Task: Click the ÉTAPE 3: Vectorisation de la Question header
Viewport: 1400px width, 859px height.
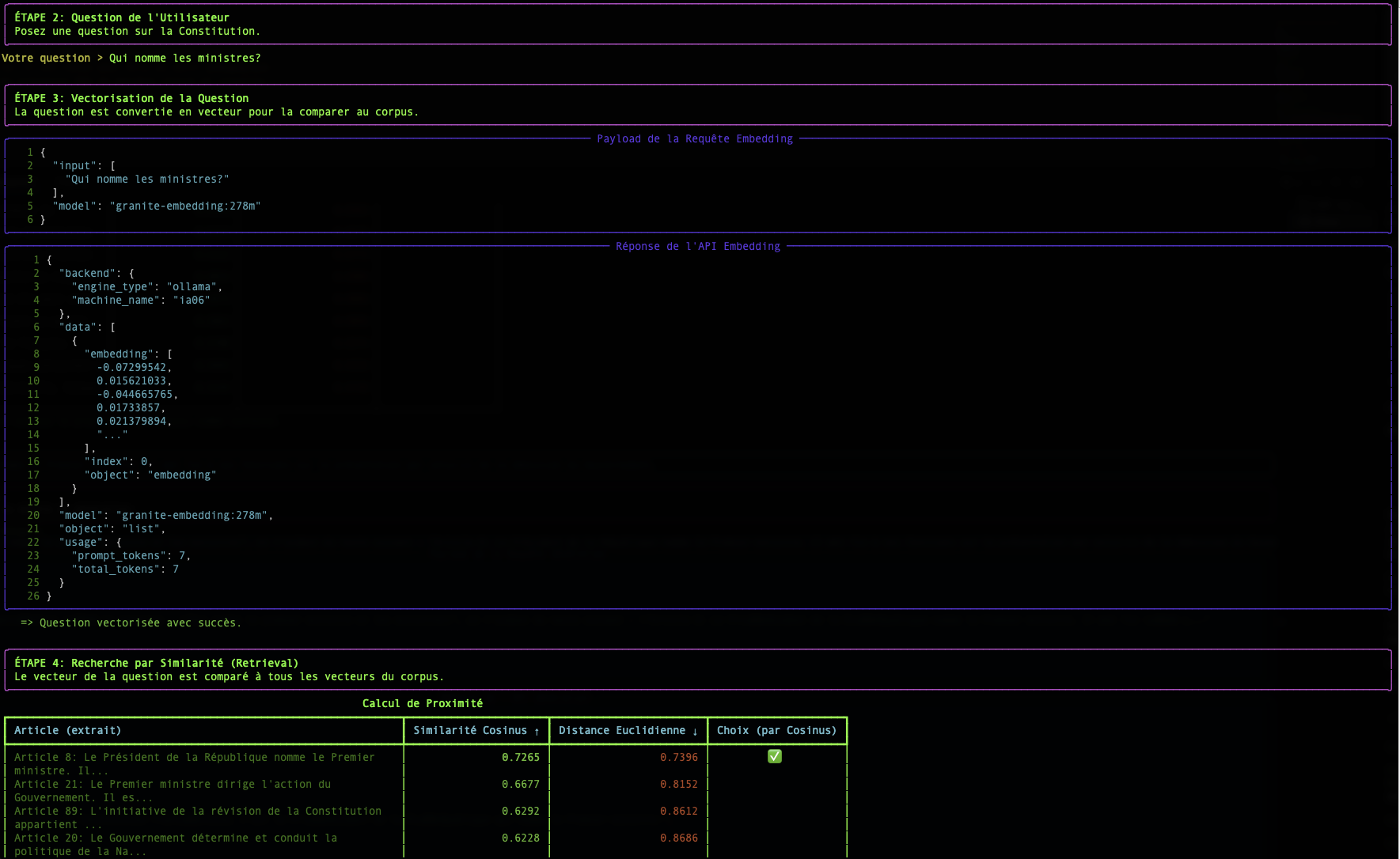Action: (x=131, y=97)
